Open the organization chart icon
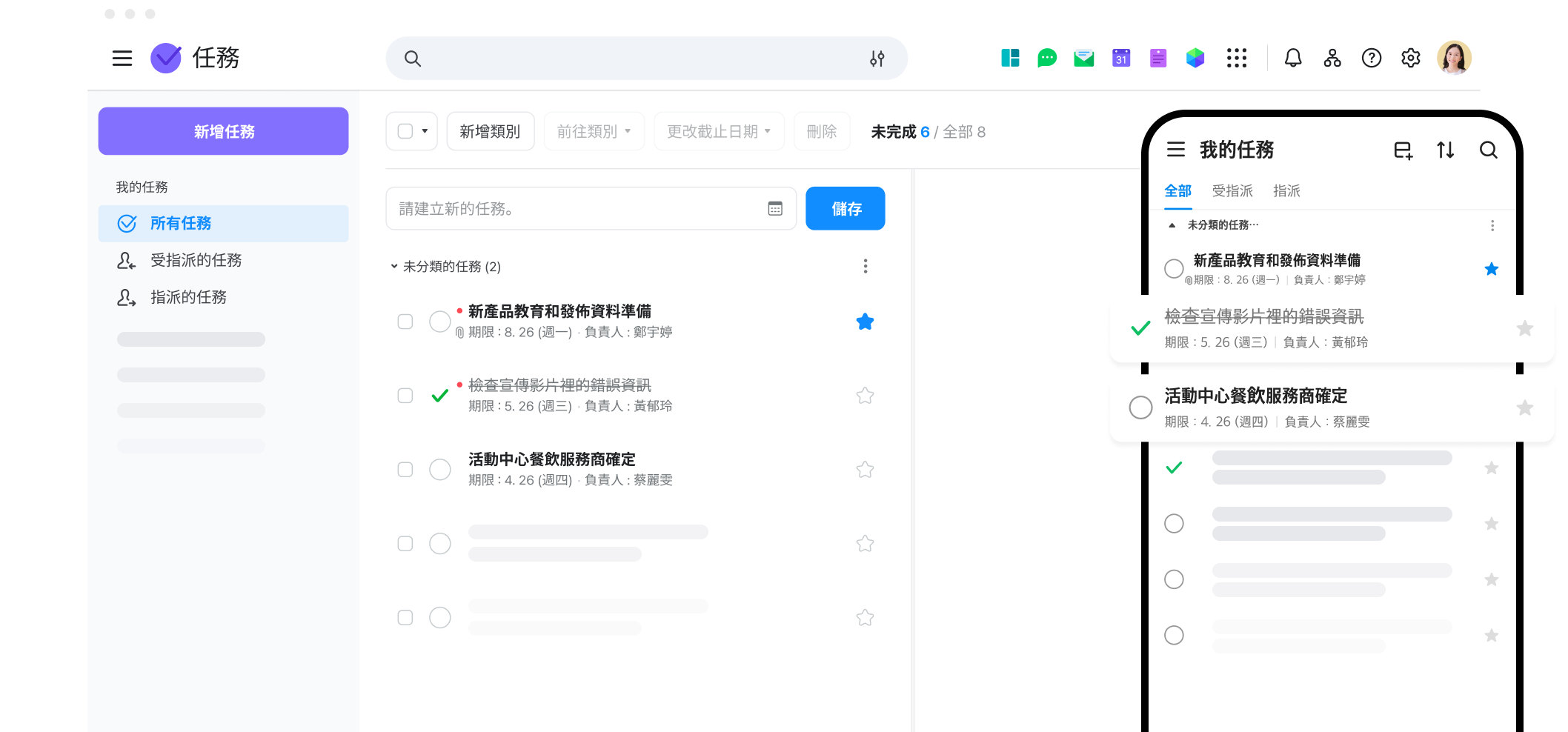This screenshot has height=732, width=1568. click(x=1332, y=58)
